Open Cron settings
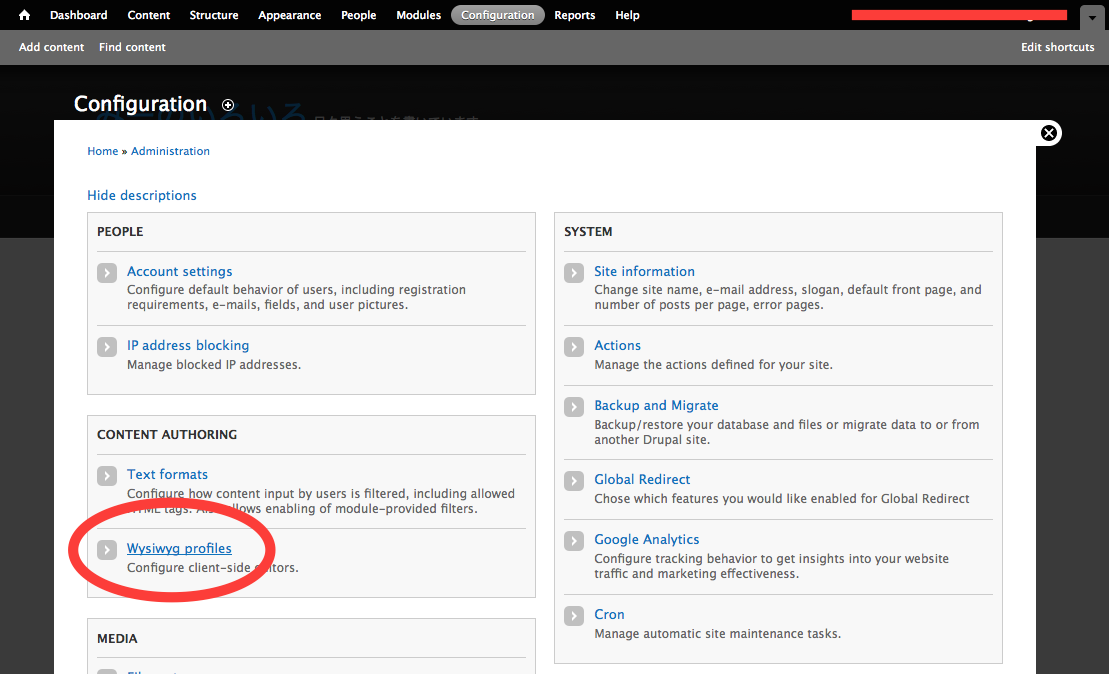Image resolution: width=1109 pixels, height=674 pixels. point(609,614)
